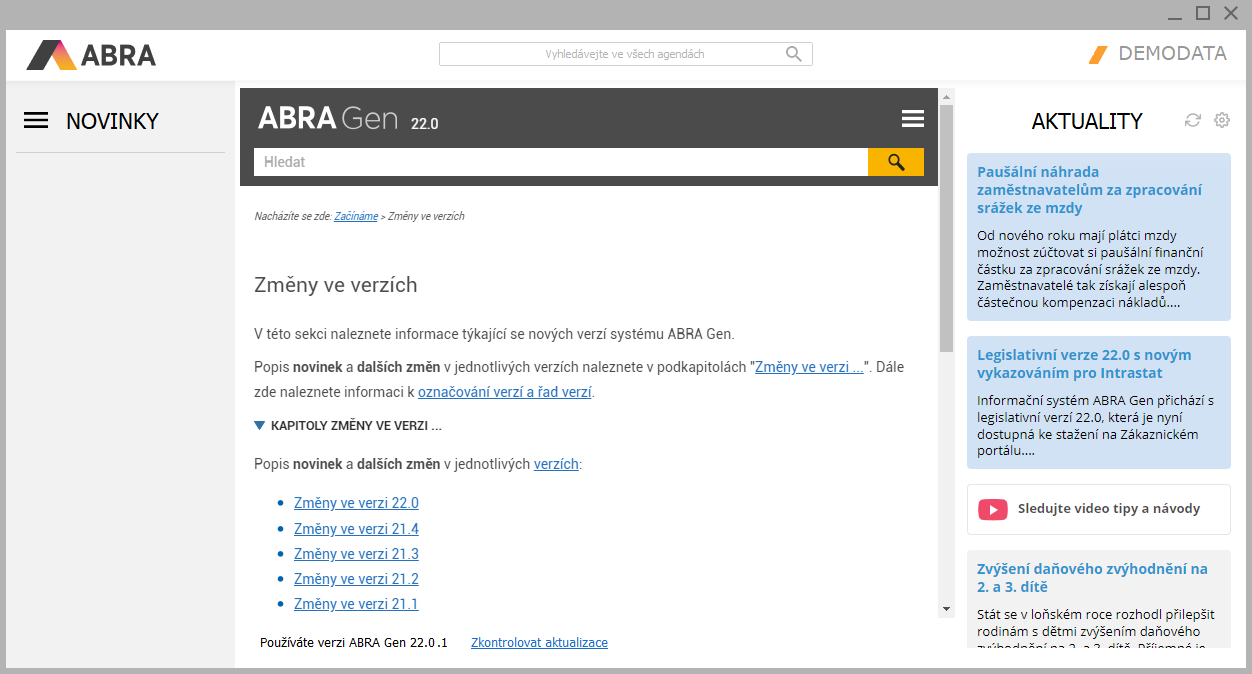Open Změny ve verzi 21.3 link
This screenshot has width=1252, height=674.
(356, 554)
